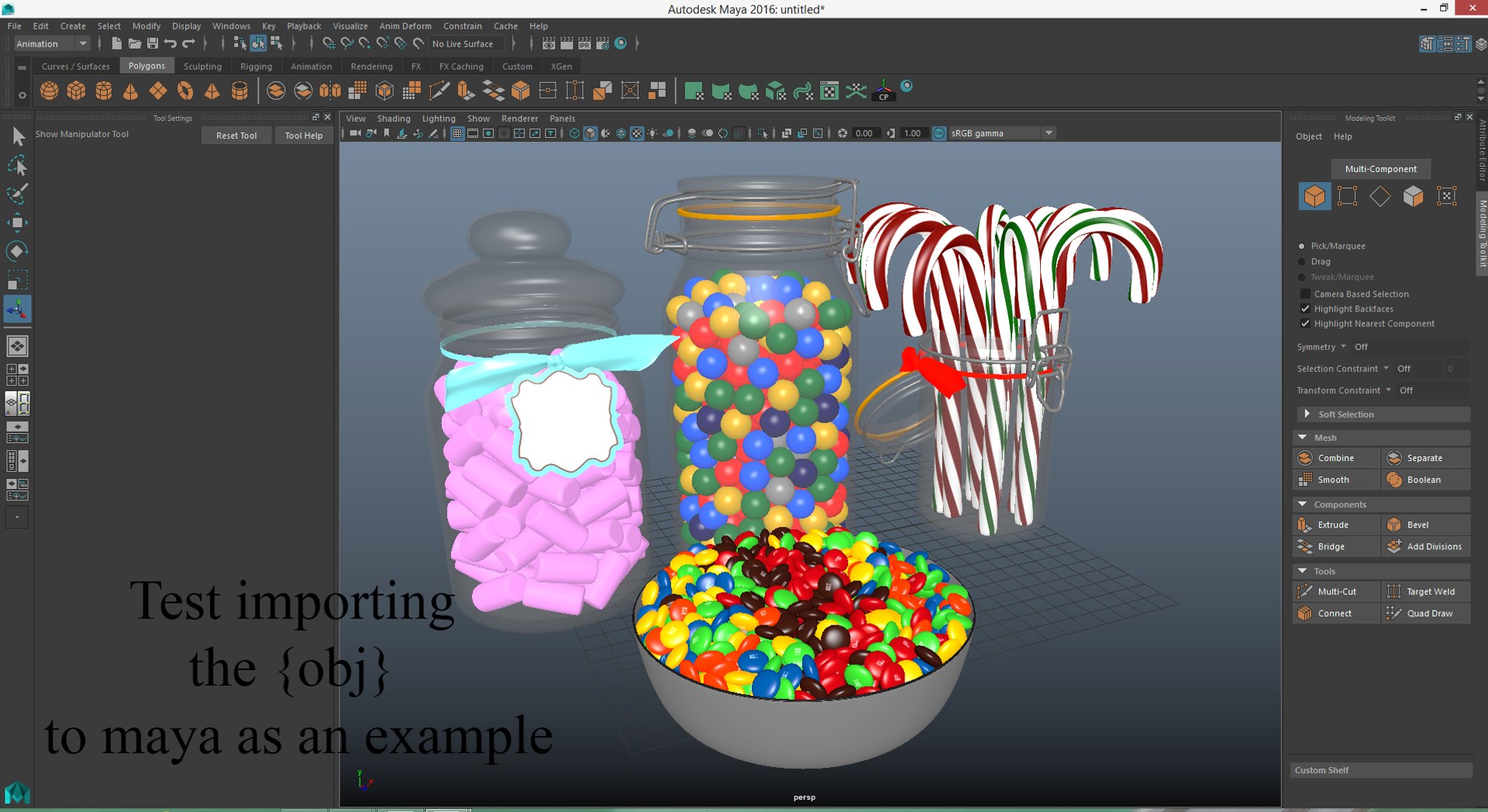Collapse the Components section

tap(1382, 504)
